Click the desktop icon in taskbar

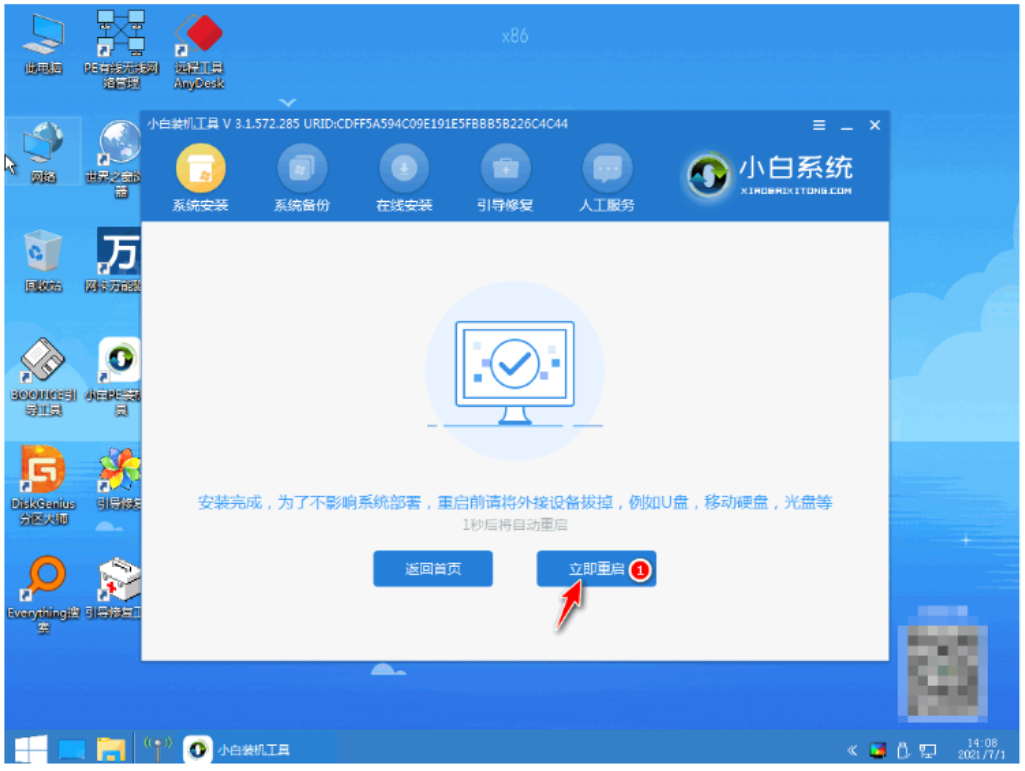tap(72, 749)
